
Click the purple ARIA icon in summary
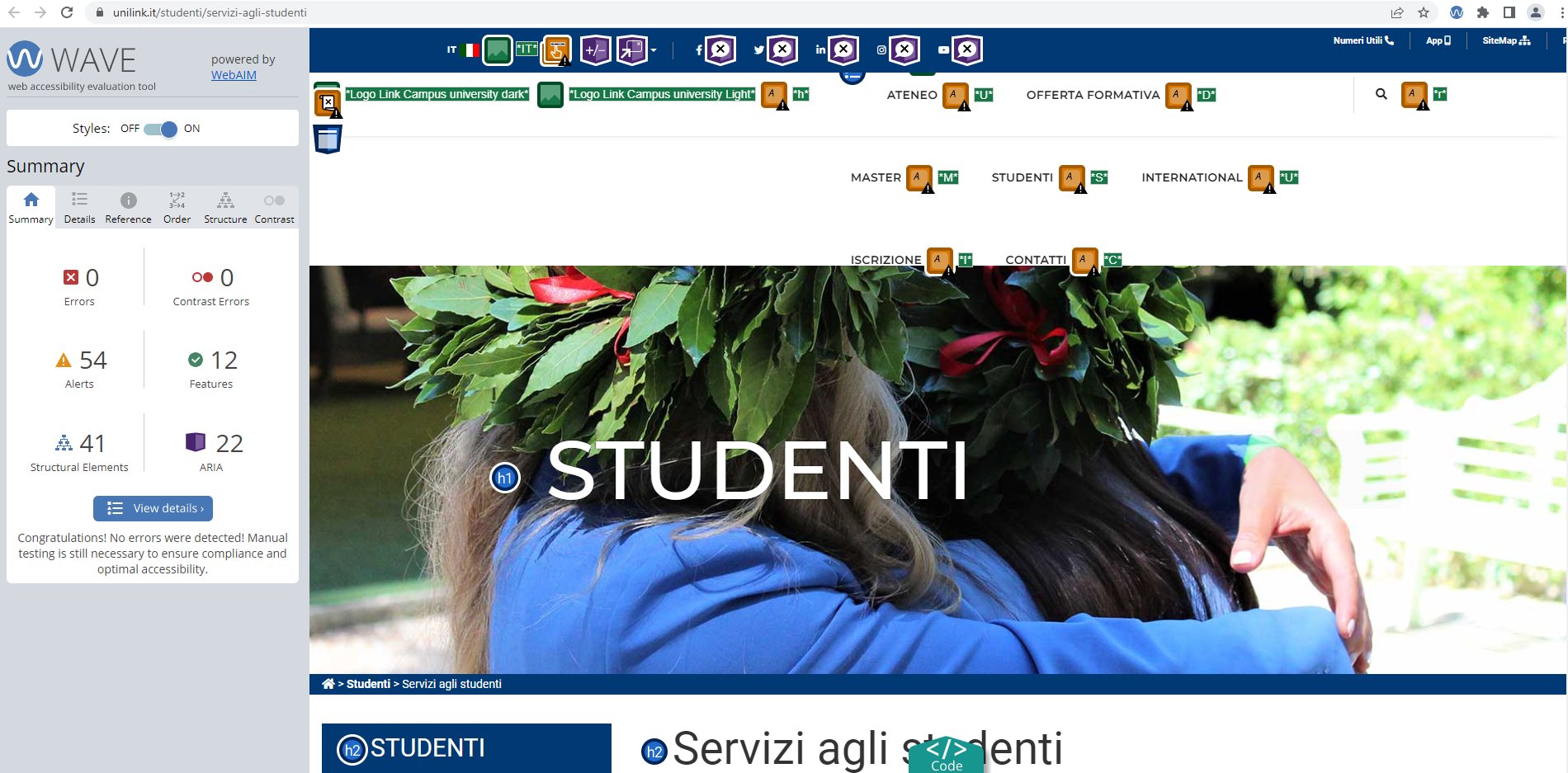point(196,442)
